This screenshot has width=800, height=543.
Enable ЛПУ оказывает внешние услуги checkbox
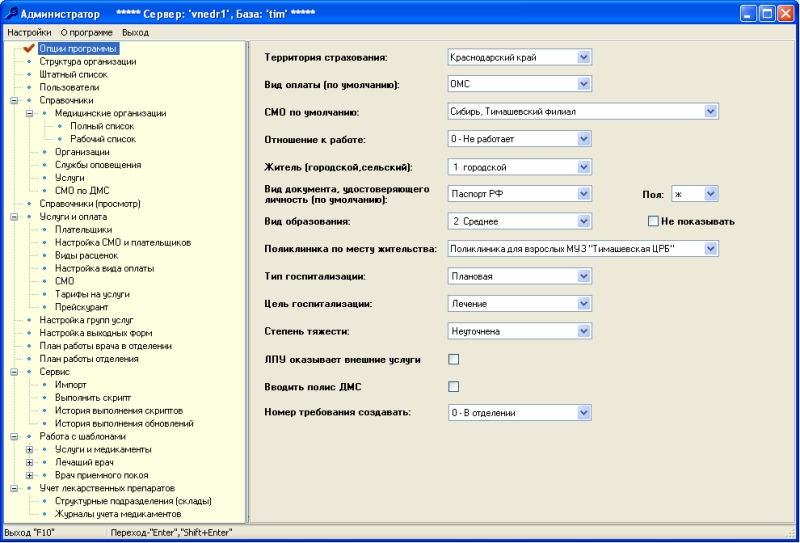pyautogui.click(x=454, y=360)
